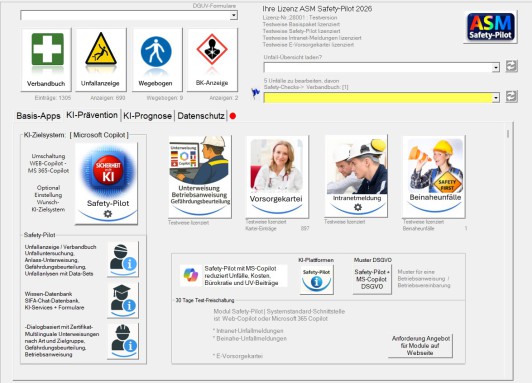Launch the Sicherheit KI Safety-Pilot tile
The width and height of the screenshot is (532, 383).
pos(107,183)
